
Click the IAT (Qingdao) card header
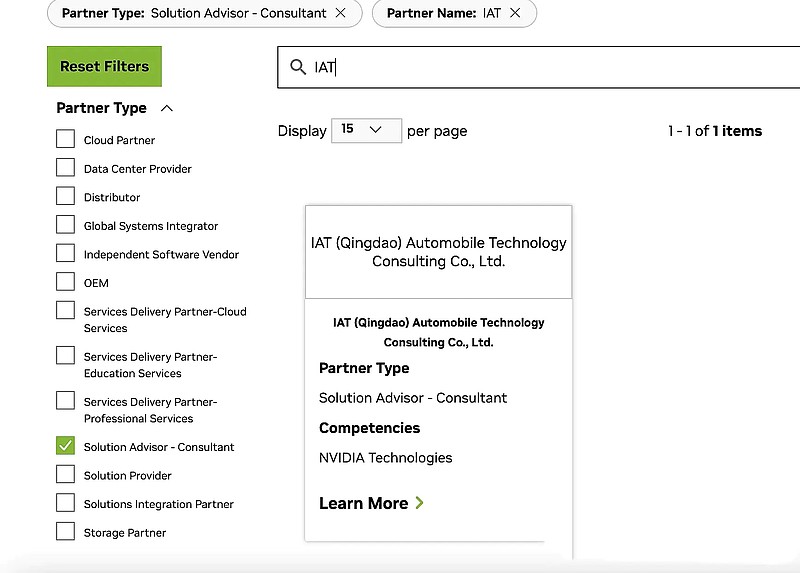point(438,252)
